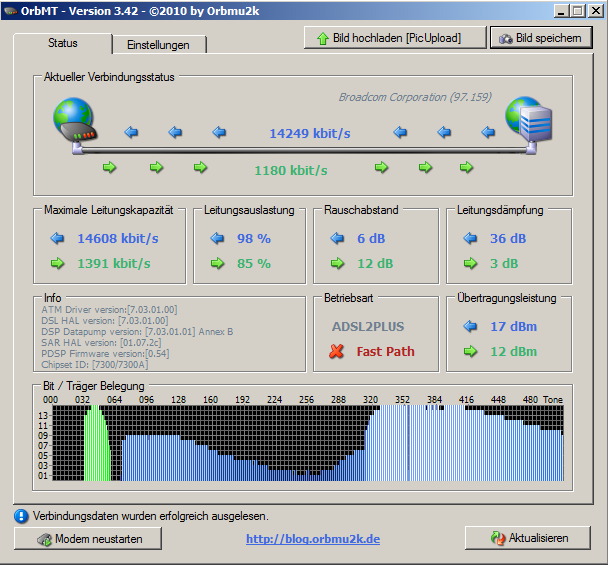Click the modem router globe icon
This screenshot has width=608, height=565.
click(x=73, y=122)
